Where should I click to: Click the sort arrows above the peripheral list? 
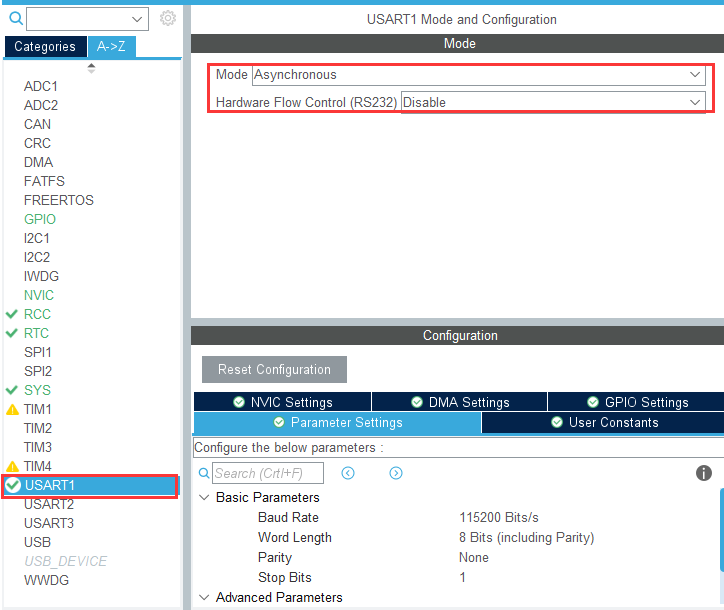click(x=91, y=68)
